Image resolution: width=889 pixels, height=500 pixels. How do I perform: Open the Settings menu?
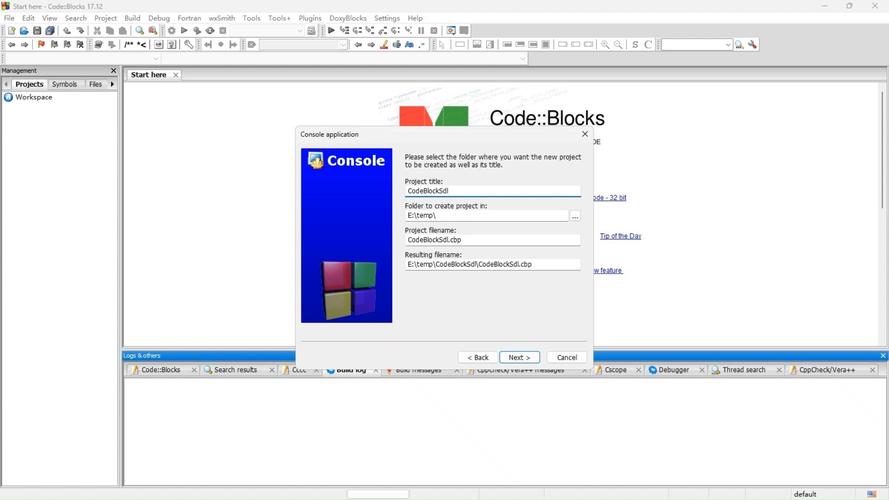(387, 18)
